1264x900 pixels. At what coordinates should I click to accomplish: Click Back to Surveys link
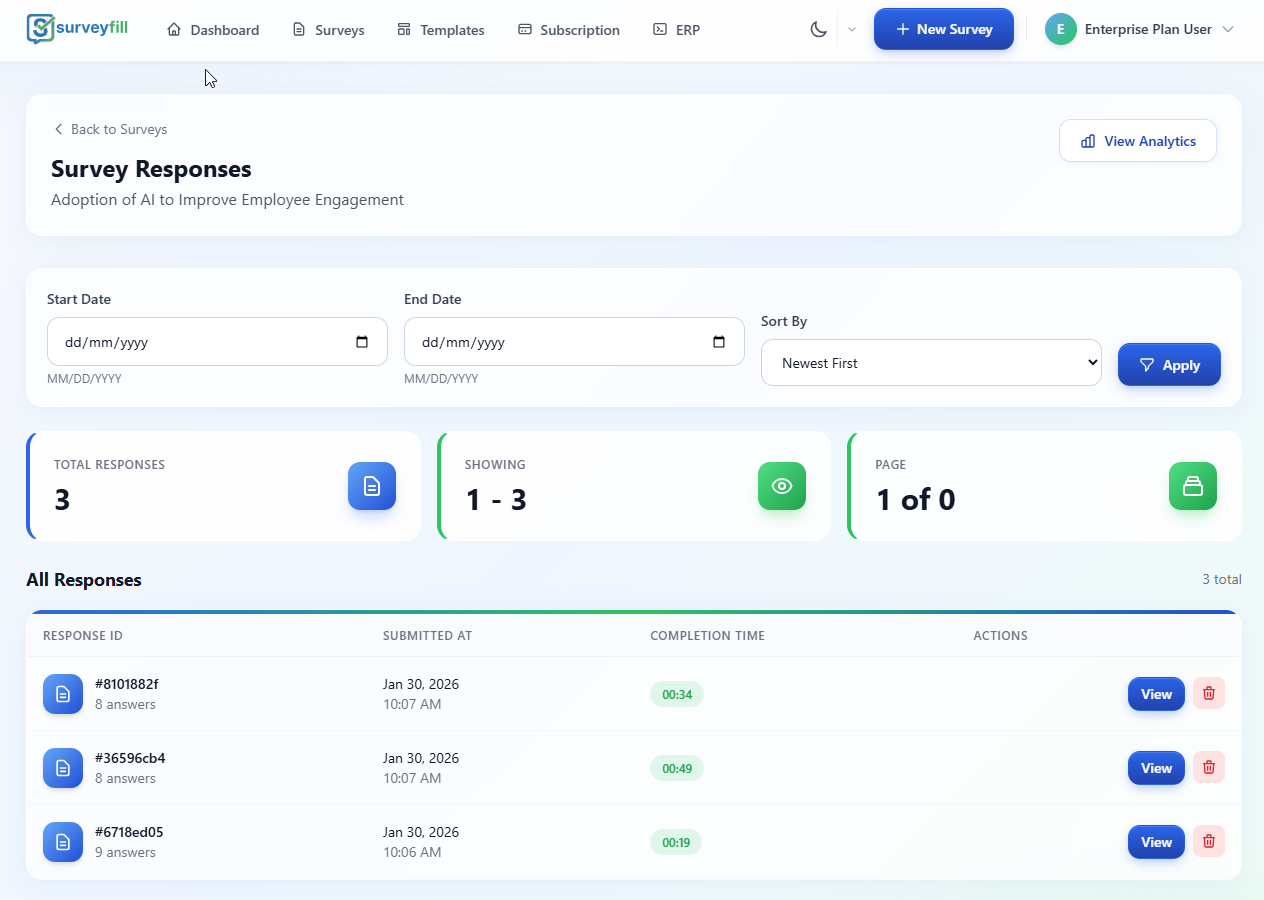tap(109, 129)
